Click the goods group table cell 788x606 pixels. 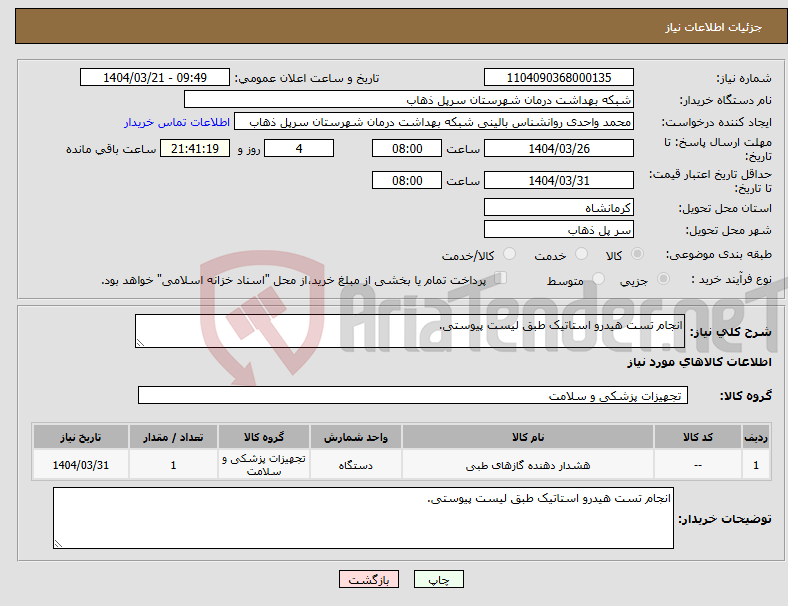tap(264, 465)
